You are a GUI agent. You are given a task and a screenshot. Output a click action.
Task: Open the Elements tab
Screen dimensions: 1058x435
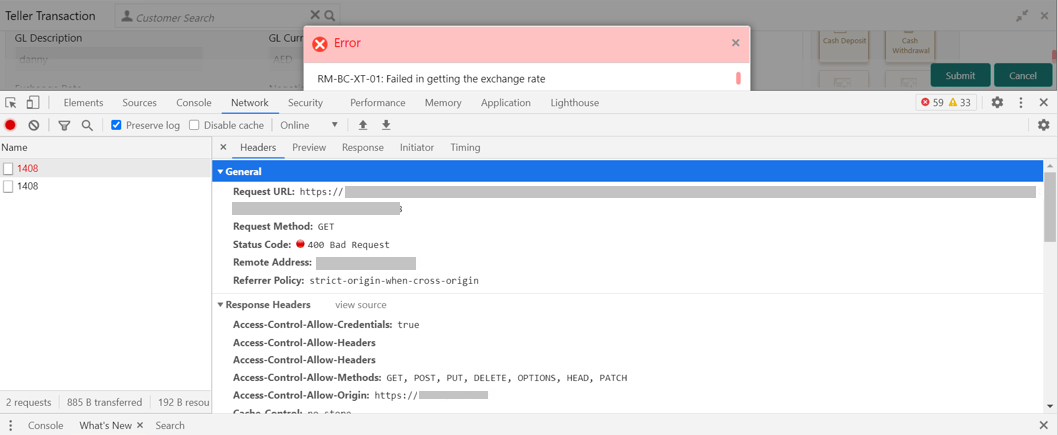click(x=83, y=103)
